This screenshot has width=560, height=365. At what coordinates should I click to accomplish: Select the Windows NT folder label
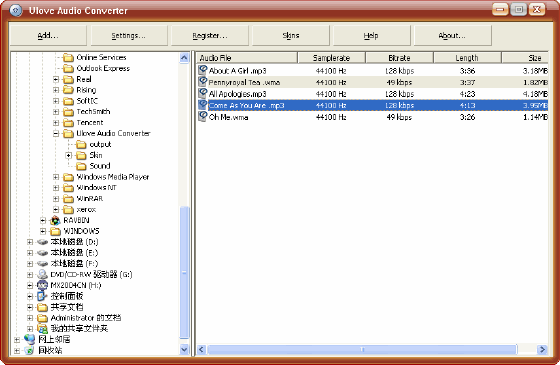(x=96, y=188)
